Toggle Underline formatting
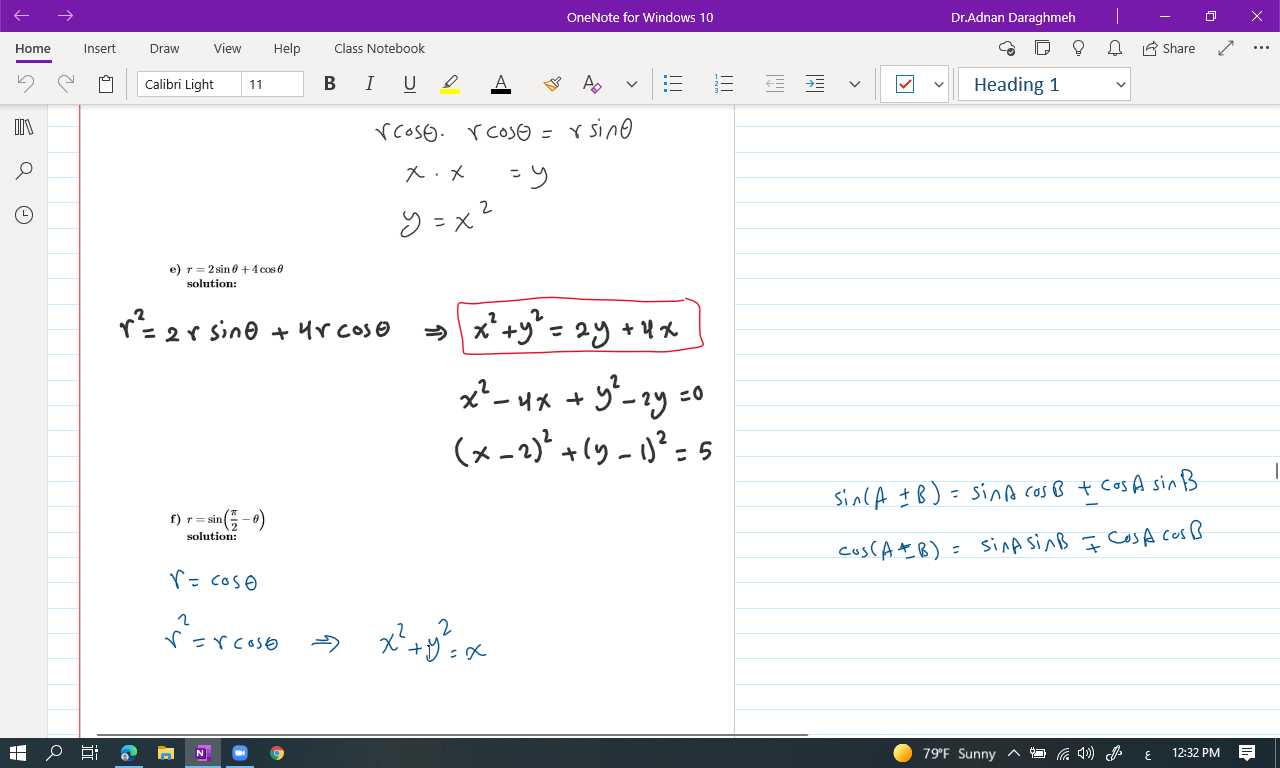The width and height of the screenshot is (1280, 768). (x=409, y=84)
